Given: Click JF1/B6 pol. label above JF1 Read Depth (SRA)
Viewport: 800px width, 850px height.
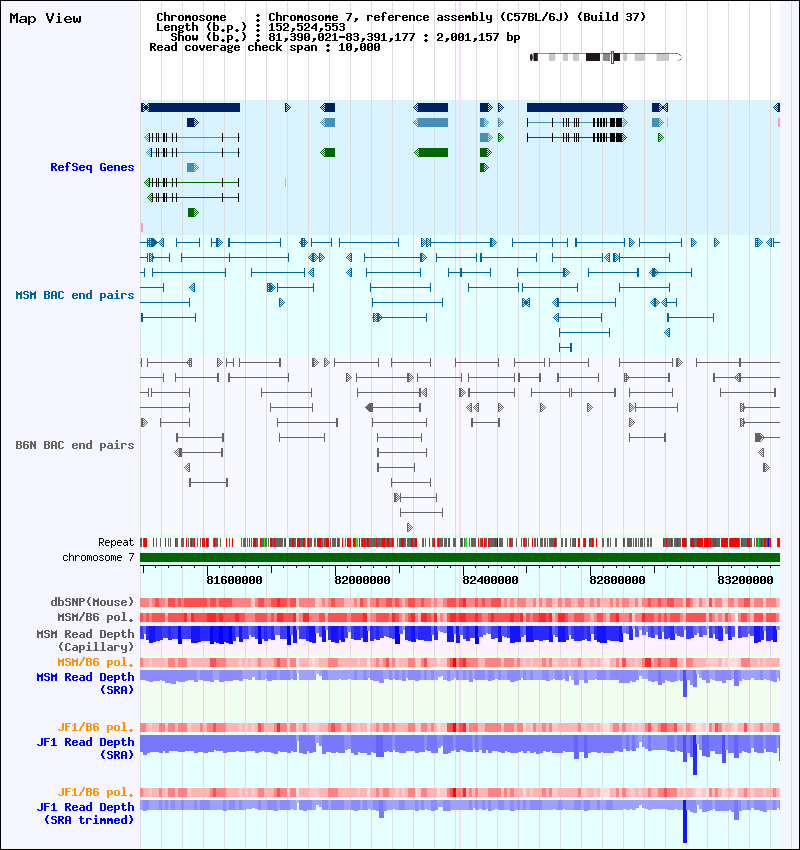Looking at the screenshot, I should click(95, 727).
